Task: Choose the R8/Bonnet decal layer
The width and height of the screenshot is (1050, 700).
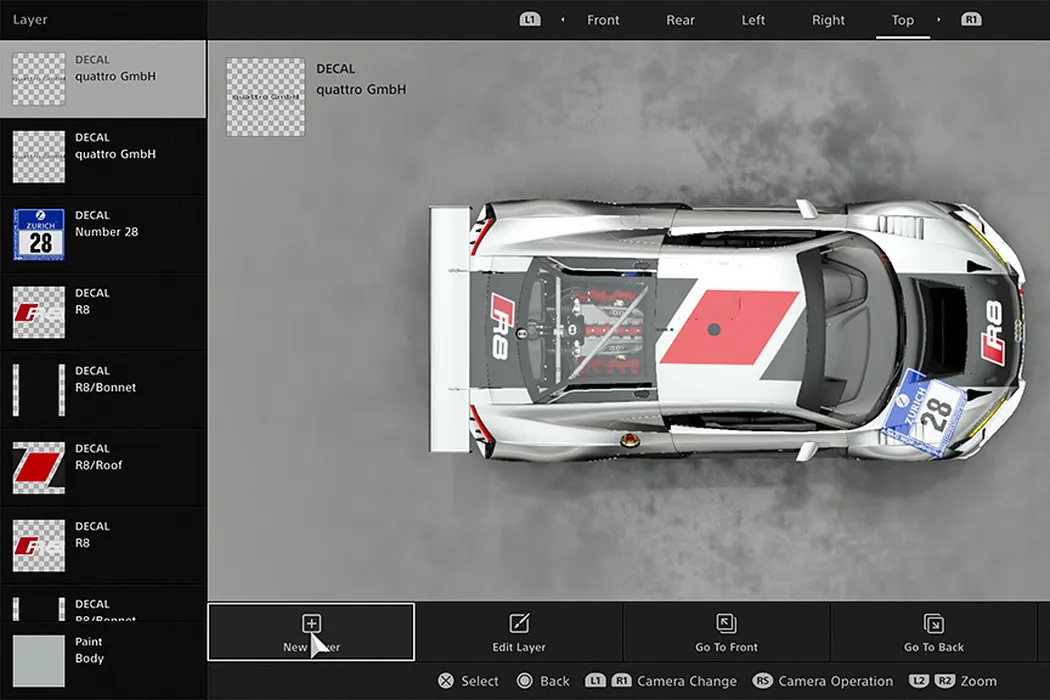Action: tap(103, 389)
